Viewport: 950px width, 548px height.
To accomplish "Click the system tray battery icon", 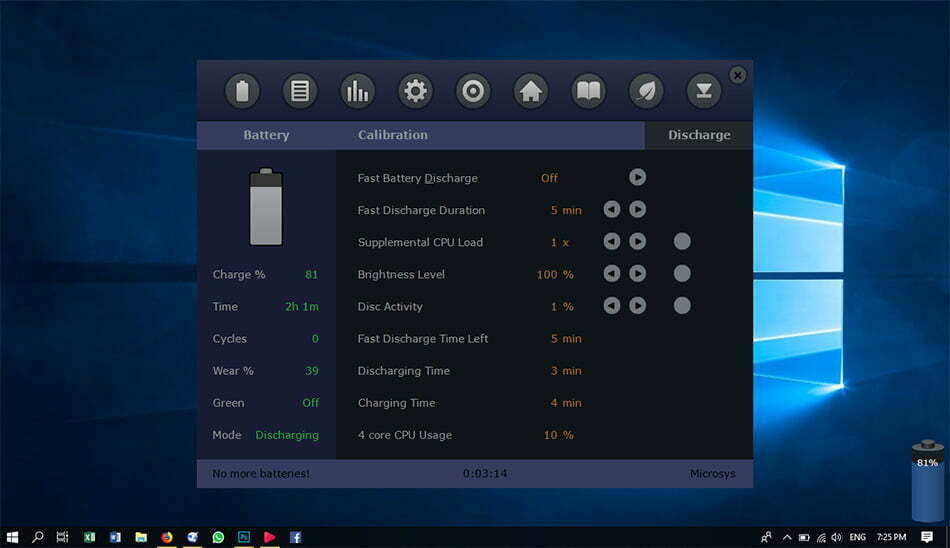I will pyautogui.click(x=804, y=537).
